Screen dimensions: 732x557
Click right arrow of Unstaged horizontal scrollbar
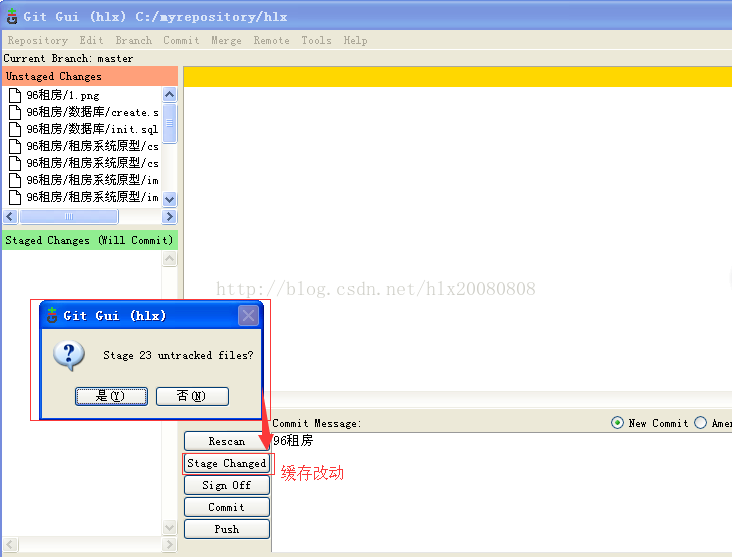click(x=169, y=217)
